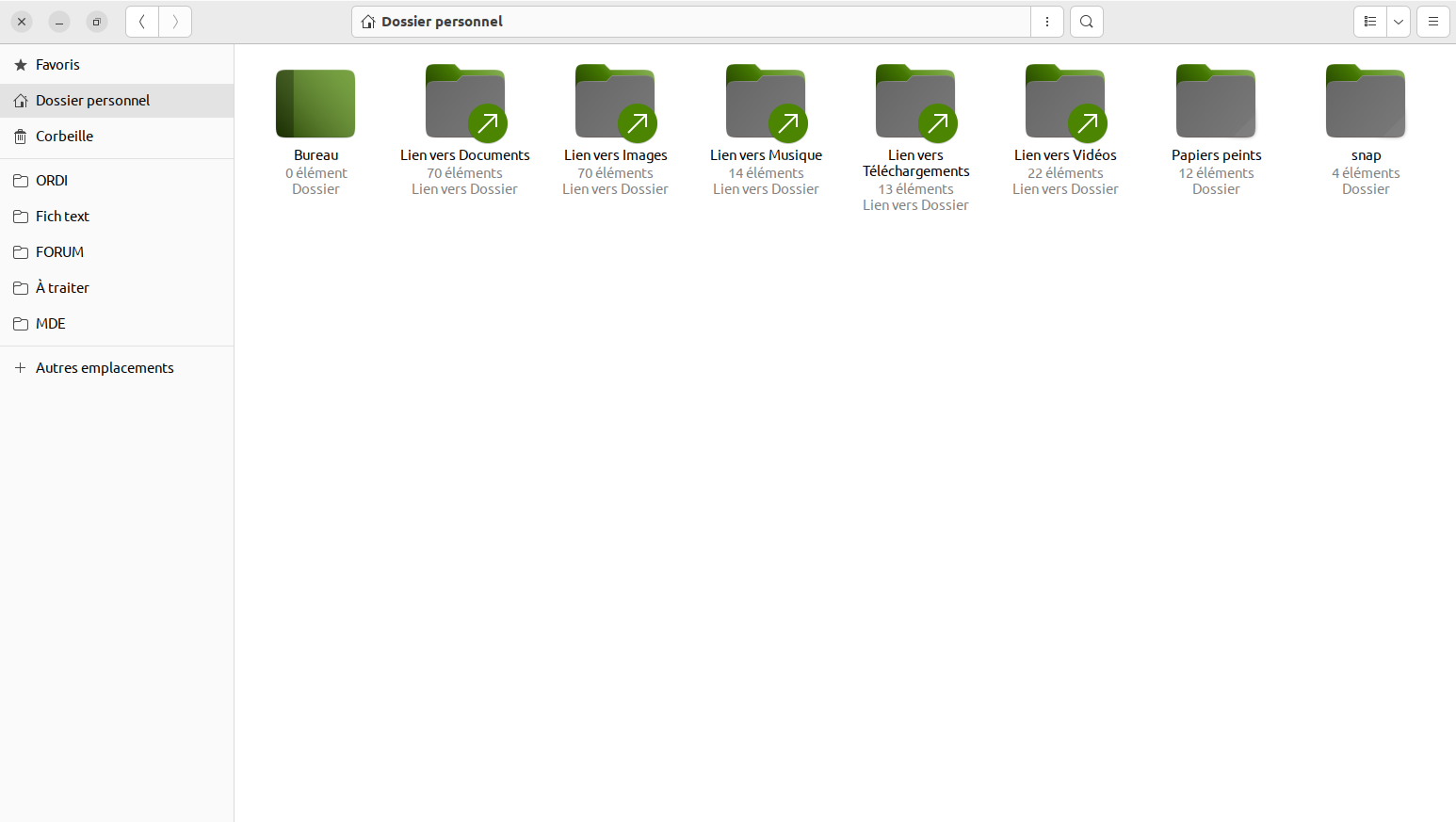This screenshot has width=1456, height=822.
Task: Click the '22 éléments' count text
Action: (x=1065, y=173)
